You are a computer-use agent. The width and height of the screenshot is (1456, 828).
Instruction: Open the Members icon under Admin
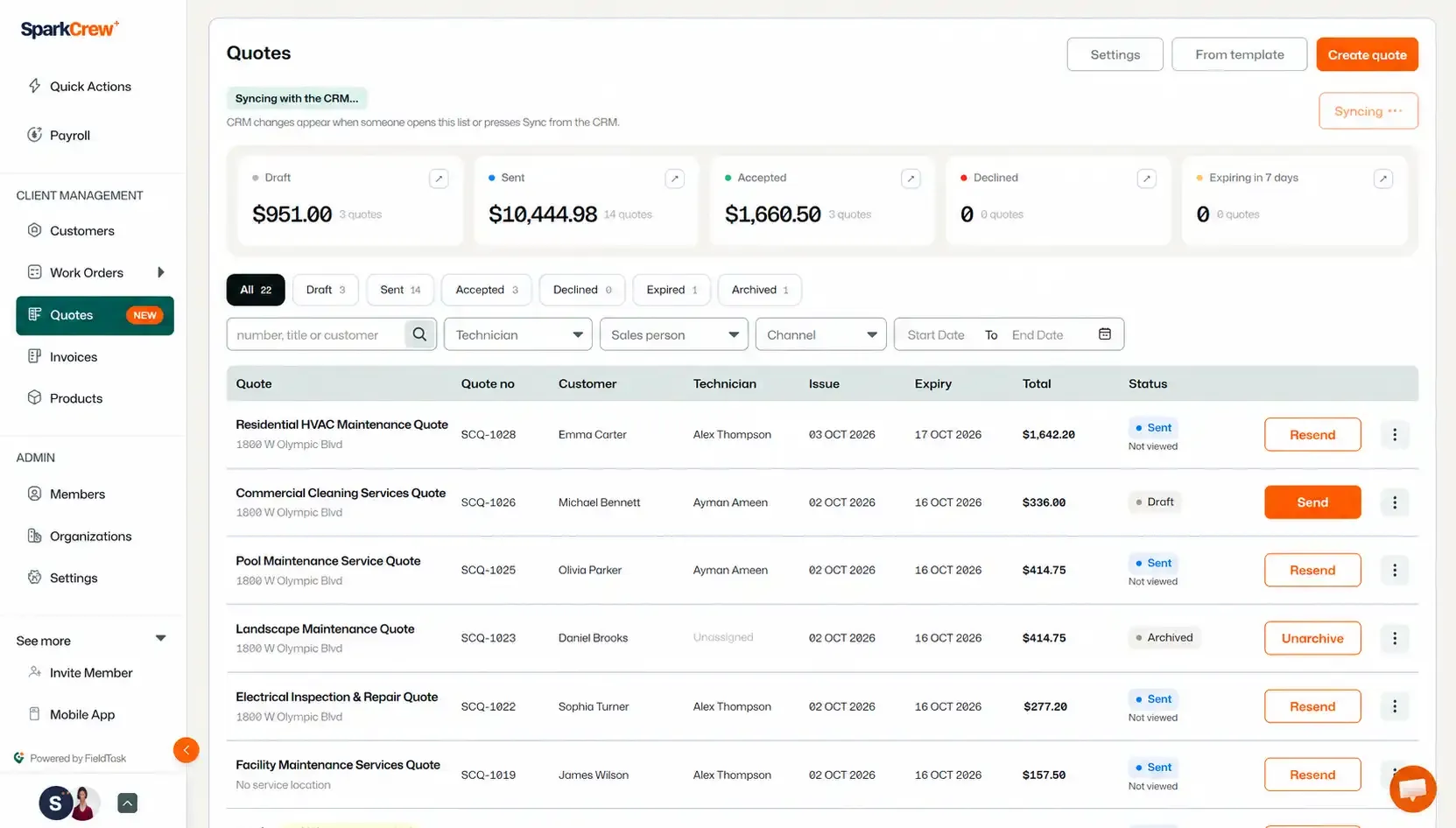coord(35,494)
